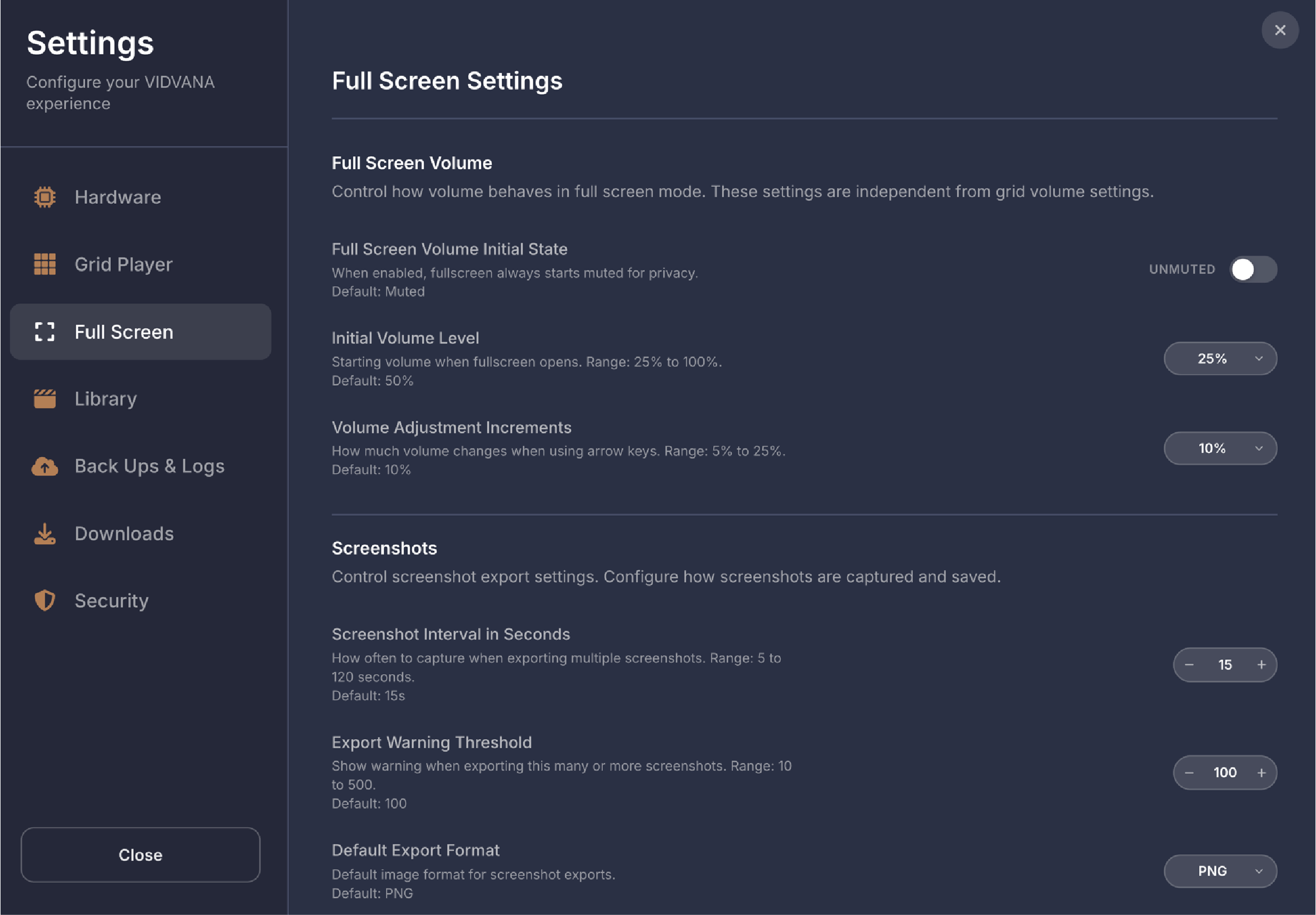Open the Default Export Format dropdown
The width and height of the screenshot is (1316, 915).
[1220, 871]
